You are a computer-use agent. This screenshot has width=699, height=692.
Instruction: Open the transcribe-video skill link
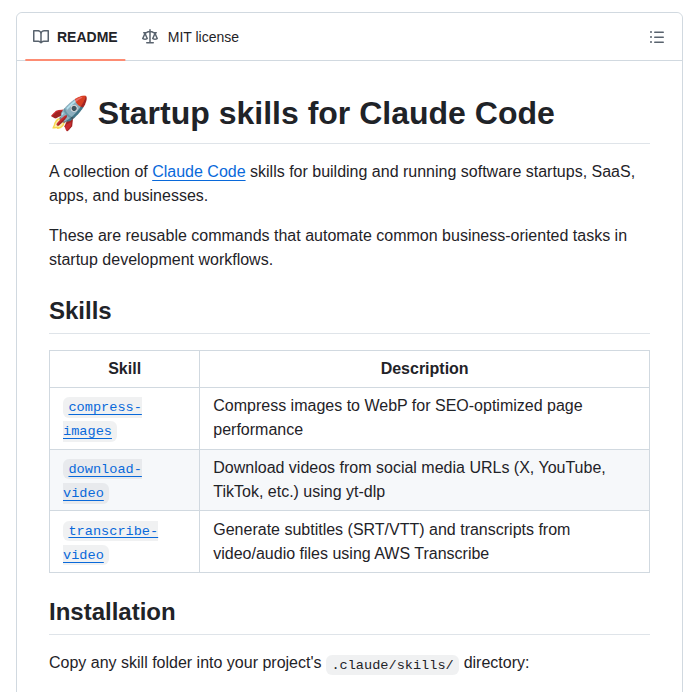tap(110, 543)
